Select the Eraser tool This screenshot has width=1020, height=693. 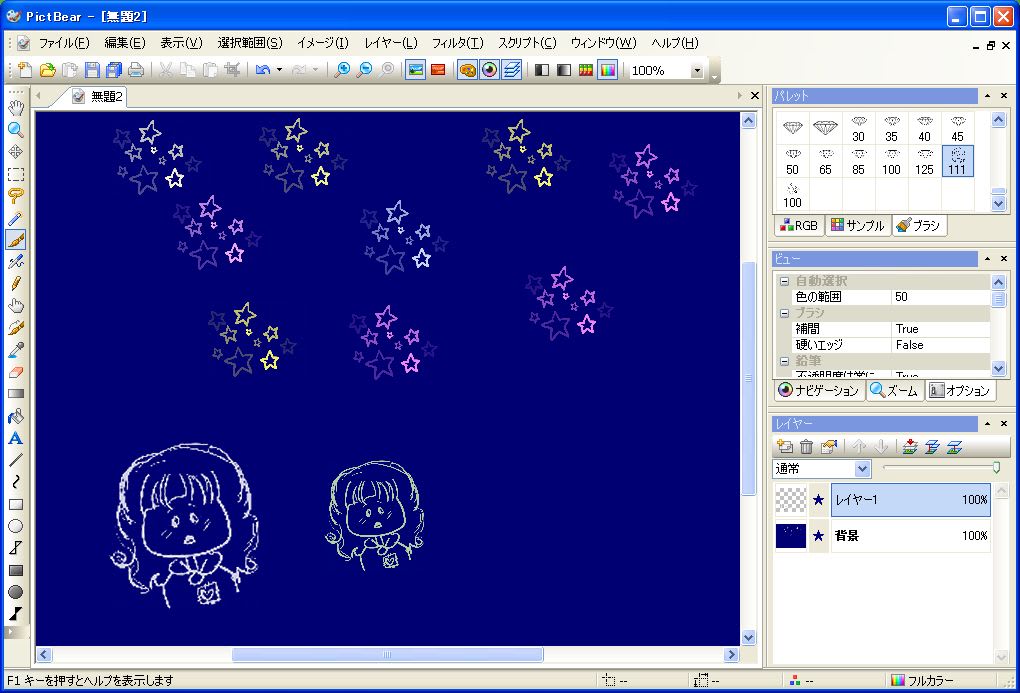pos(16,372)
